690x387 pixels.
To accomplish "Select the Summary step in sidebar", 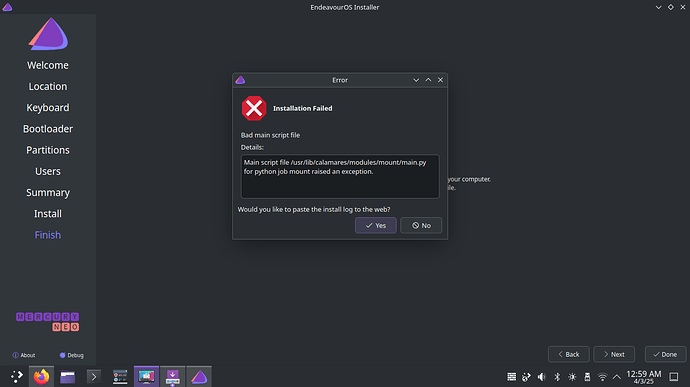I will tap(48, 192).
